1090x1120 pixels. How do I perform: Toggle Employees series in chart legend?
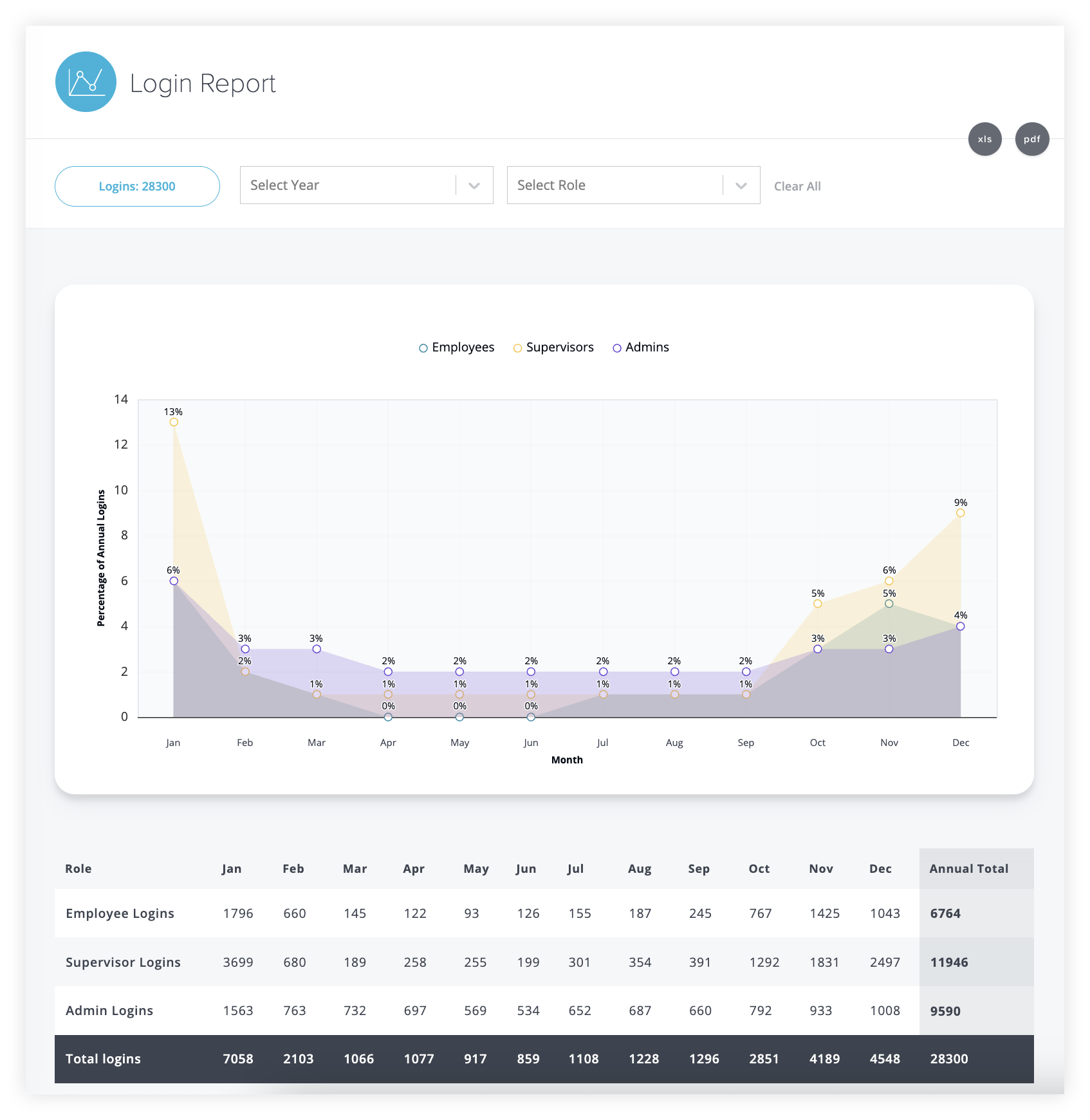tap(457, 348)
